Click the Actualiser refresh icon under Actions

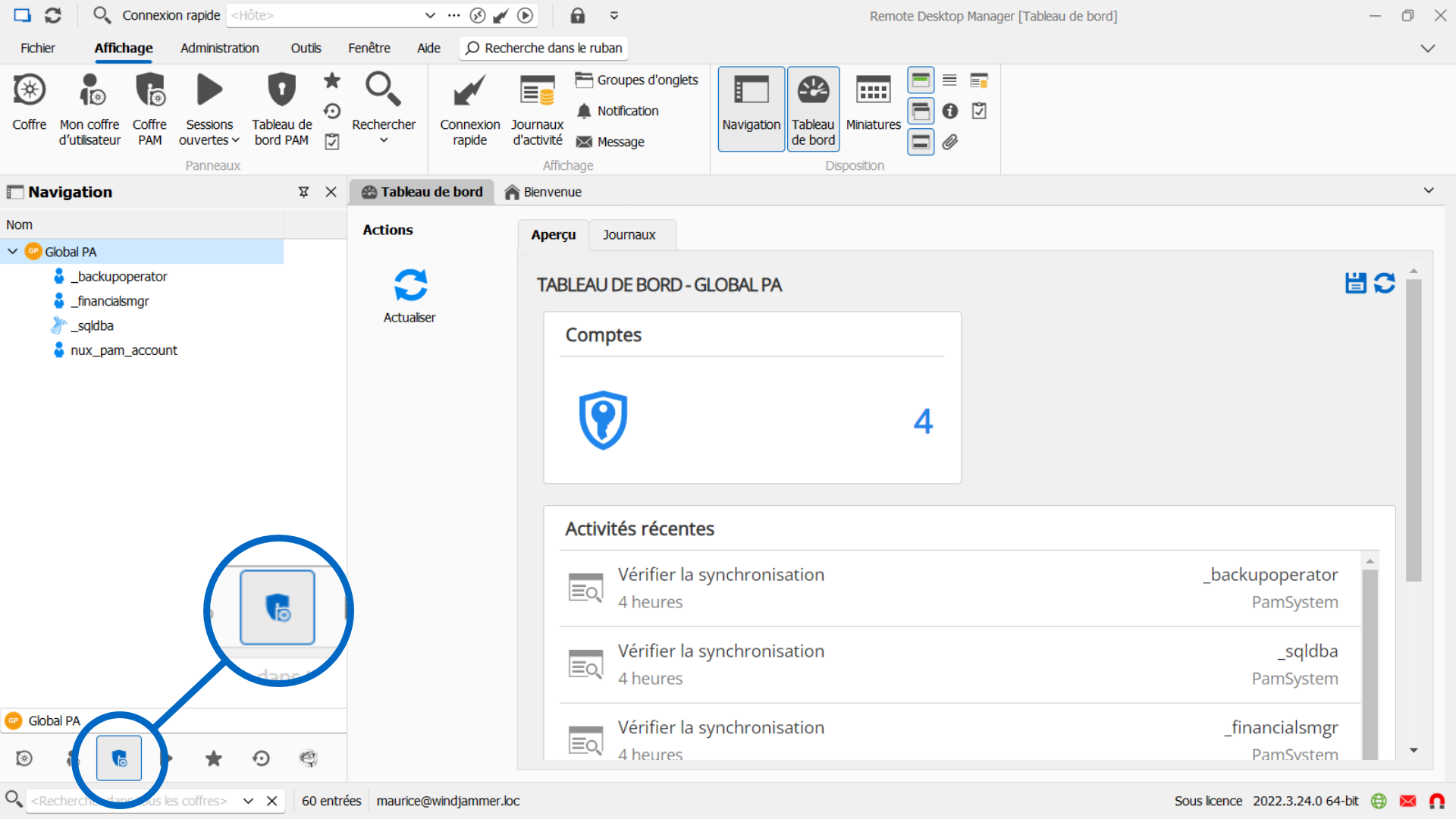(x=410, y=286)
